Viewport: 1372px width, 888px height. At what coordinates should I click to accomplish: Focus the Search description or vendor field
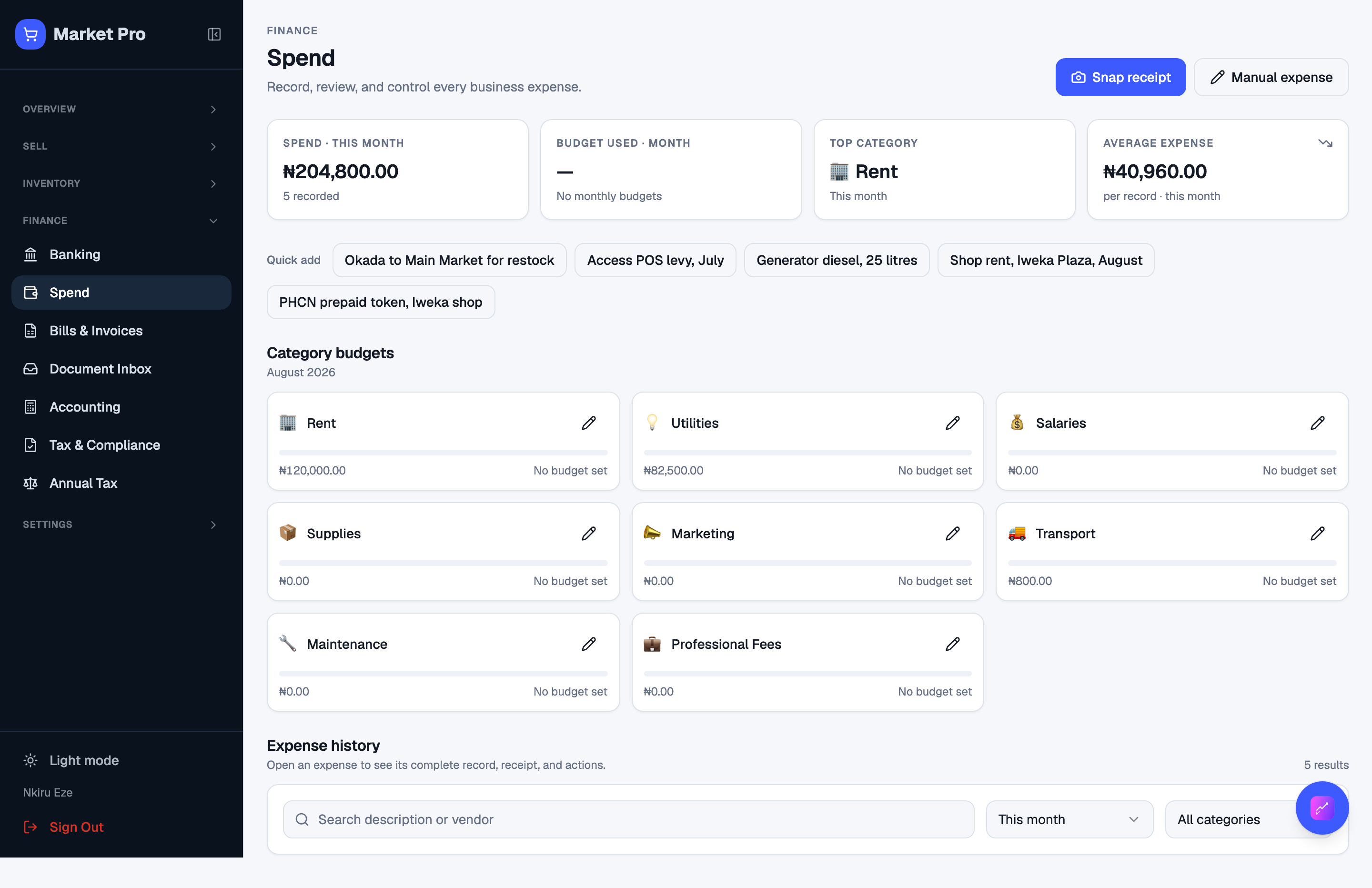tap(628, 819)
